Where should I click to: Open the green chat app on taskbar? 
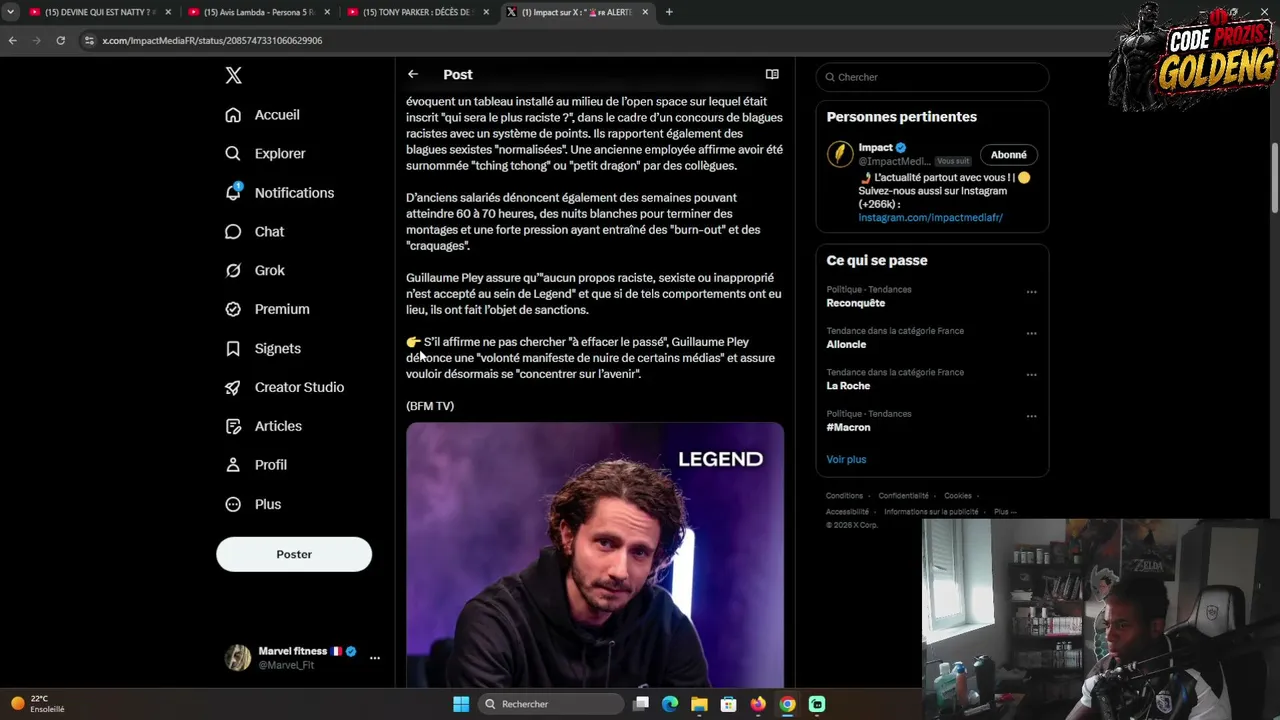click(x=817, y=704)
